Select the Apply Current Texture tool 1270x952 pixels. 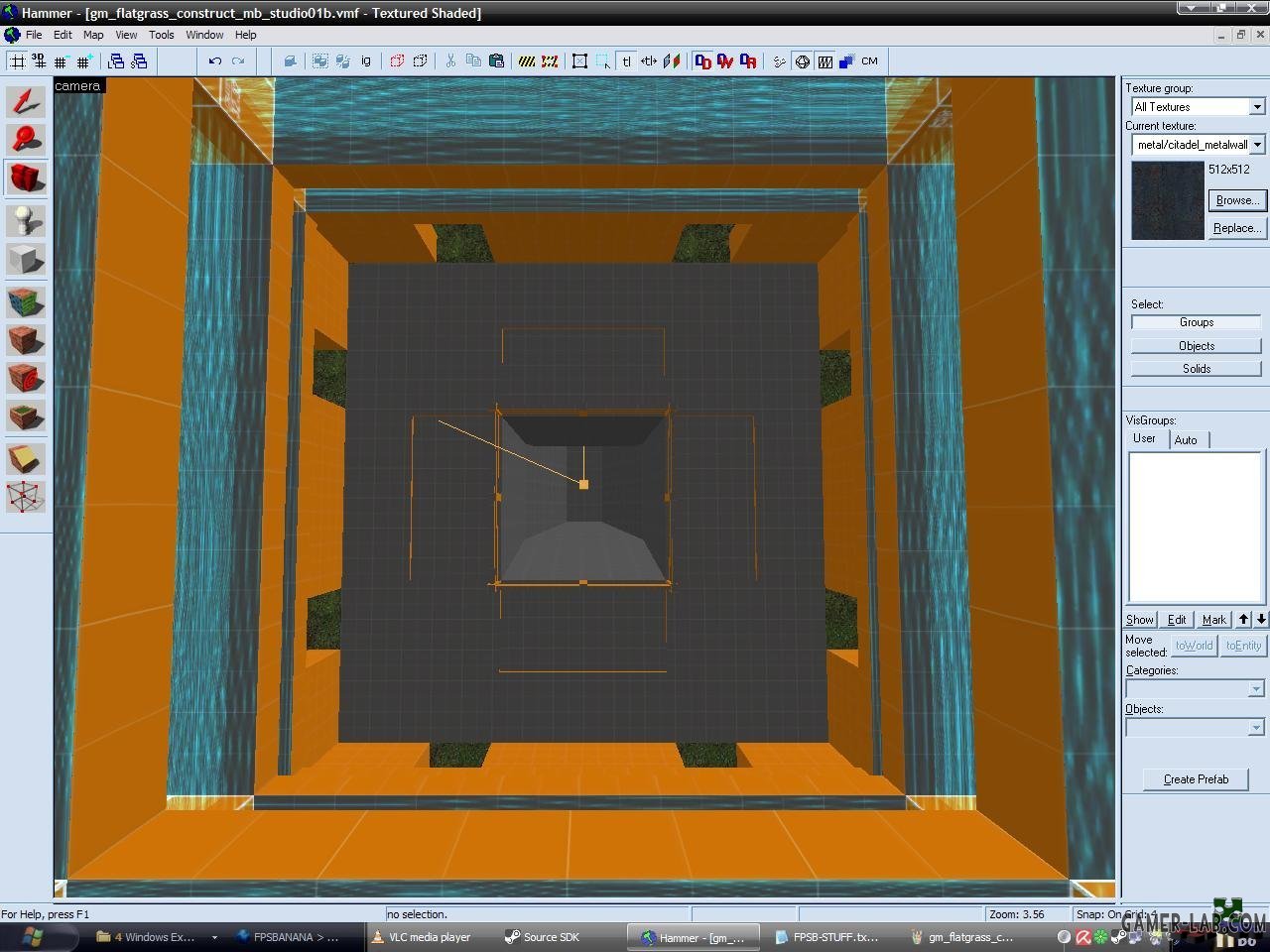[26, 339]
